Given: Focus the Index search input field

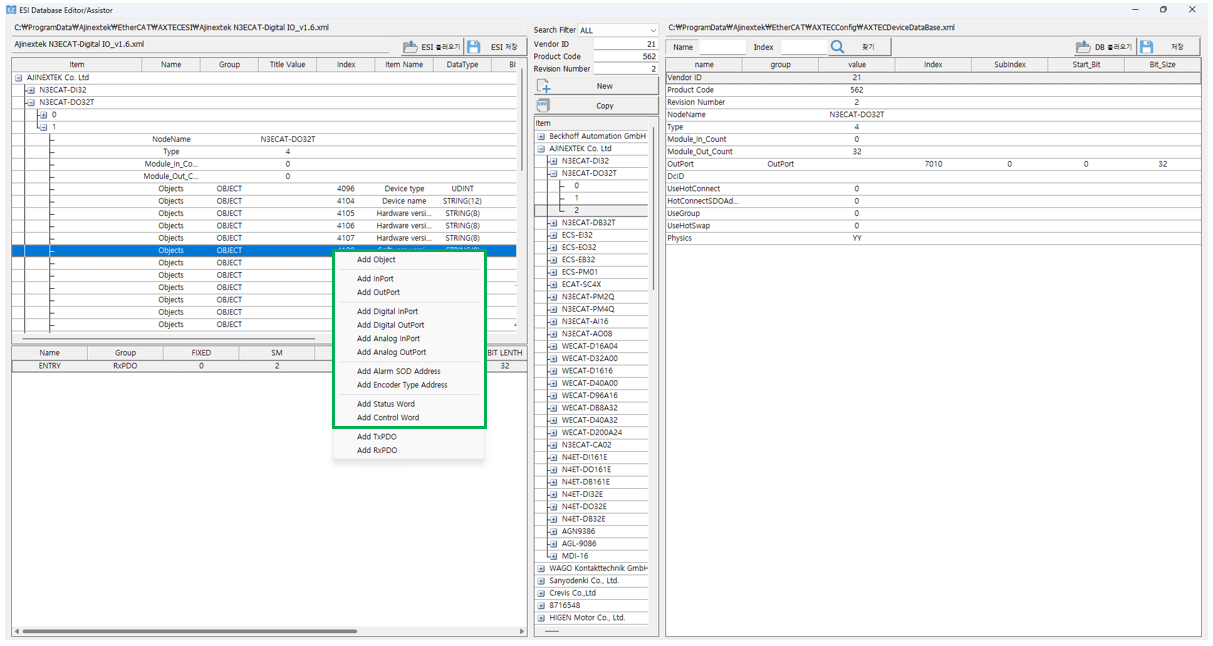Looking at the screenshot, I should coord(804,47).
